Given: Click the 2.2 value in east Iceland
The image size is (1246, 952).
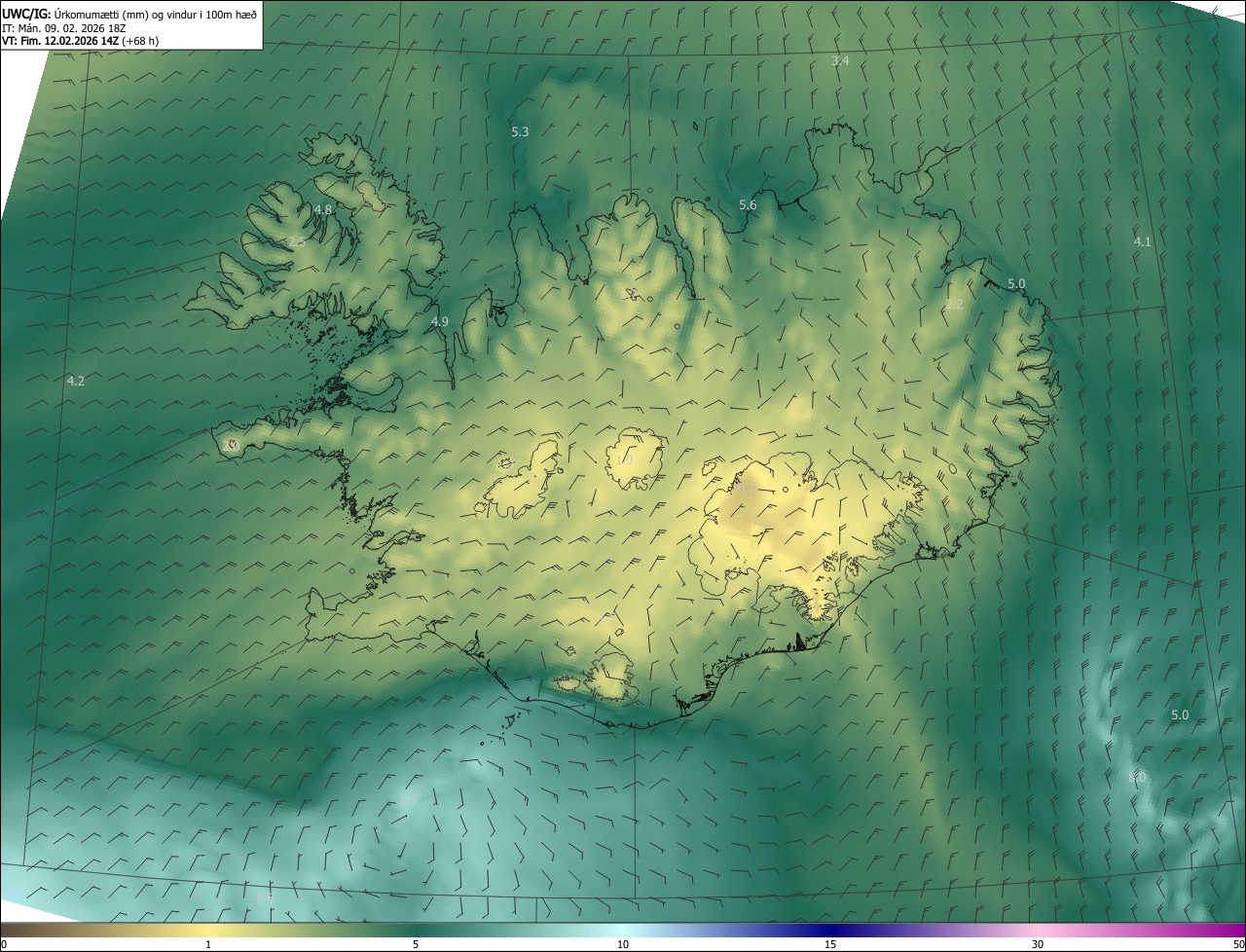Looking at the screenshot, I should click(x=954, y=304).
